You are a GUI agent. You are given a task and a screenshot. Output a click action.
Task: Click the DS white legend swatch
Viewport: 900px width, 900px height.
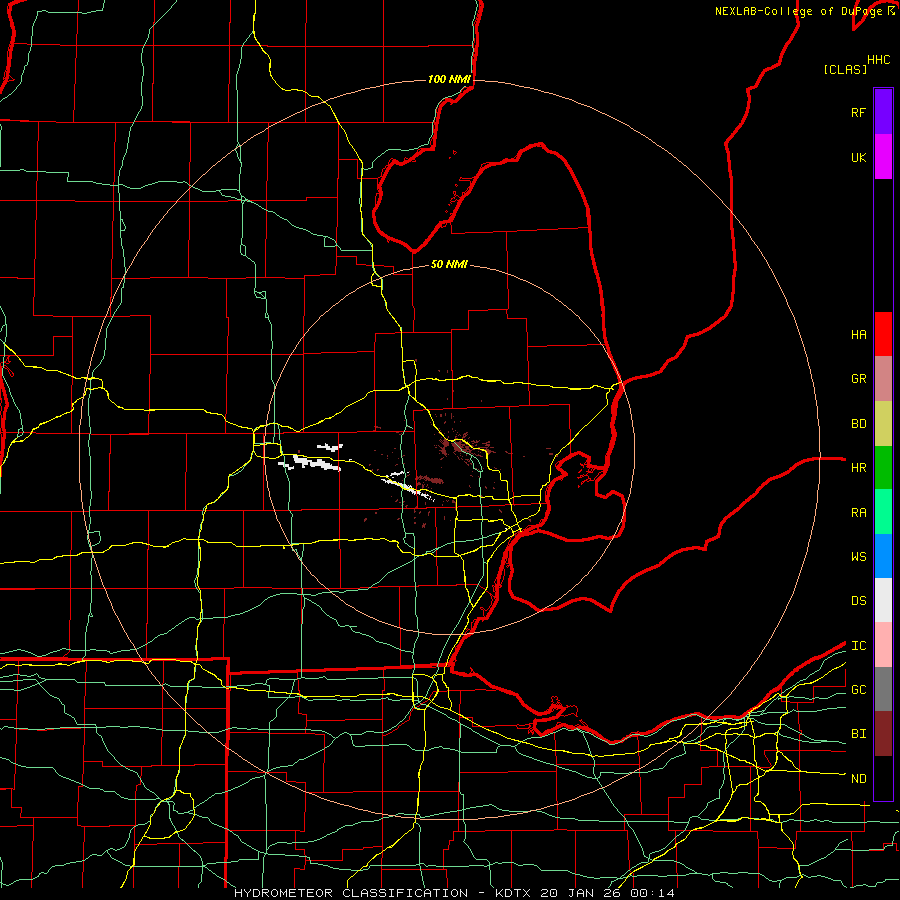tap(883, 600)
